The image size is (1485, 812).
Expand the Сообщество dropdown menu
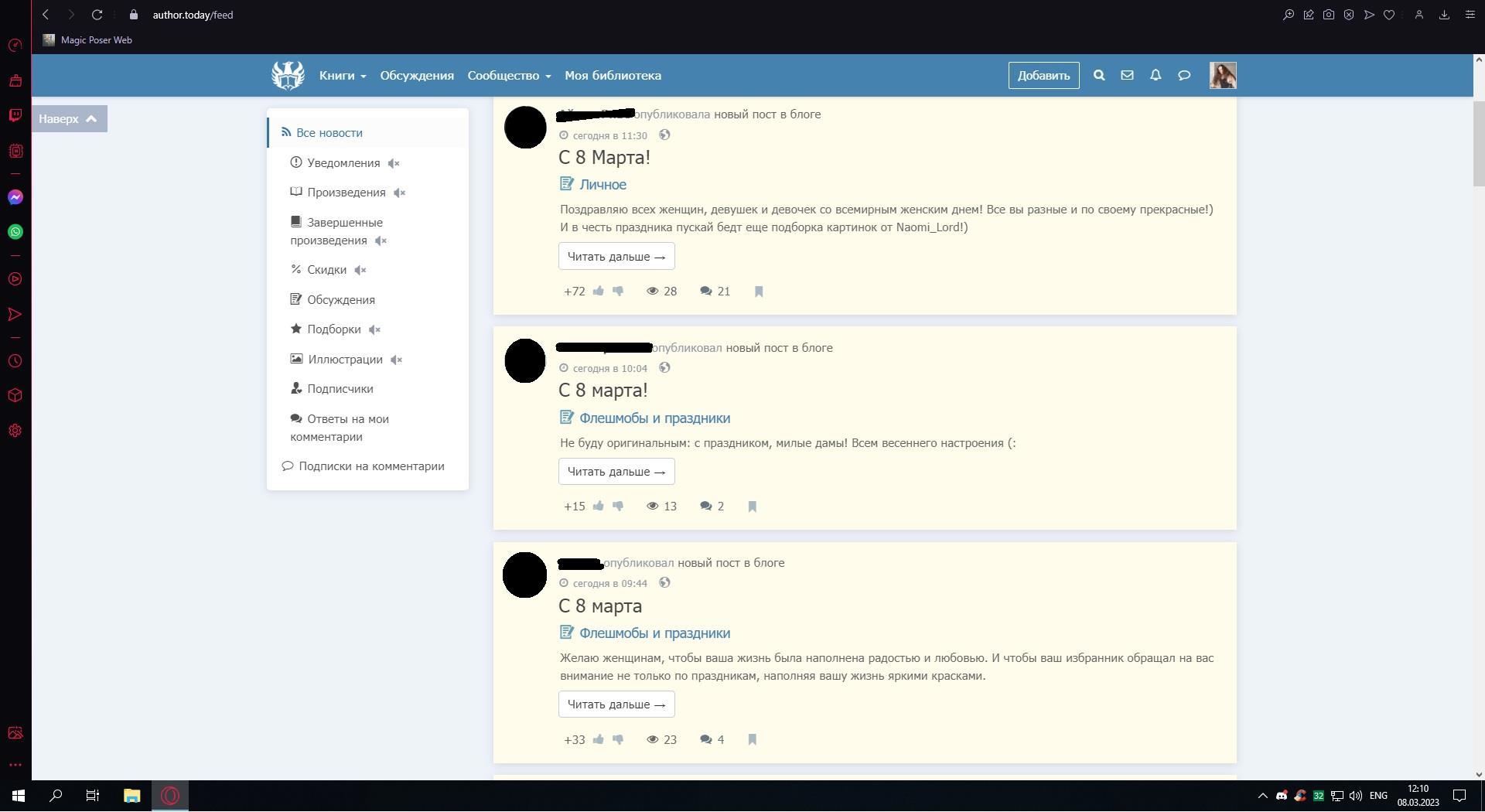(x=509, y=76)
